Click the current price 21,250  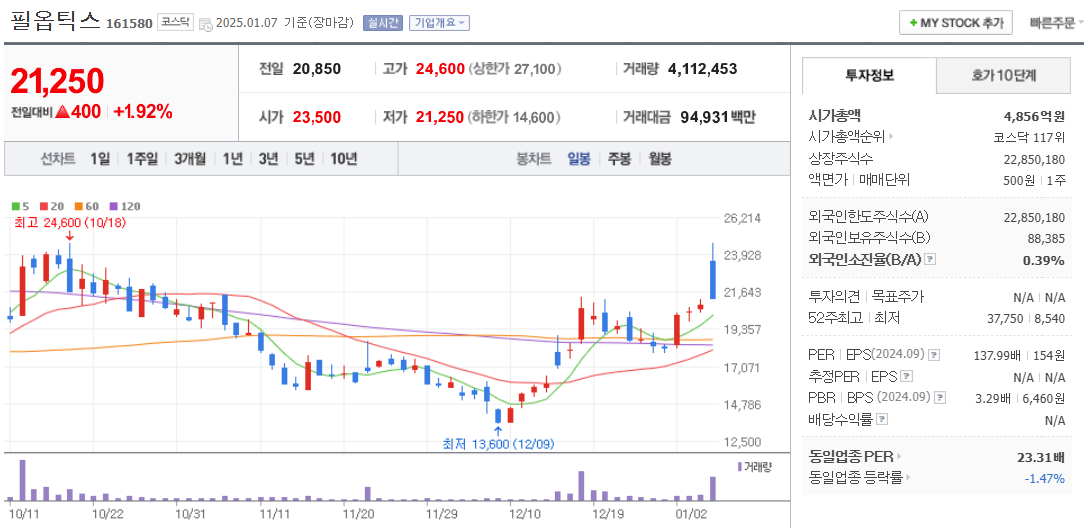57,81
